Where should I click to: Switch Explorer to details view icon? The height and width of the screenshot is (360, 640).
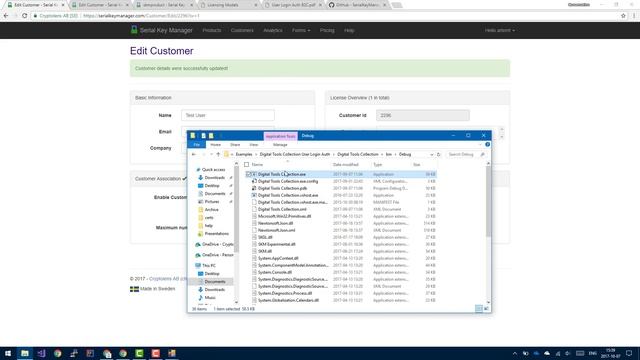479,309
